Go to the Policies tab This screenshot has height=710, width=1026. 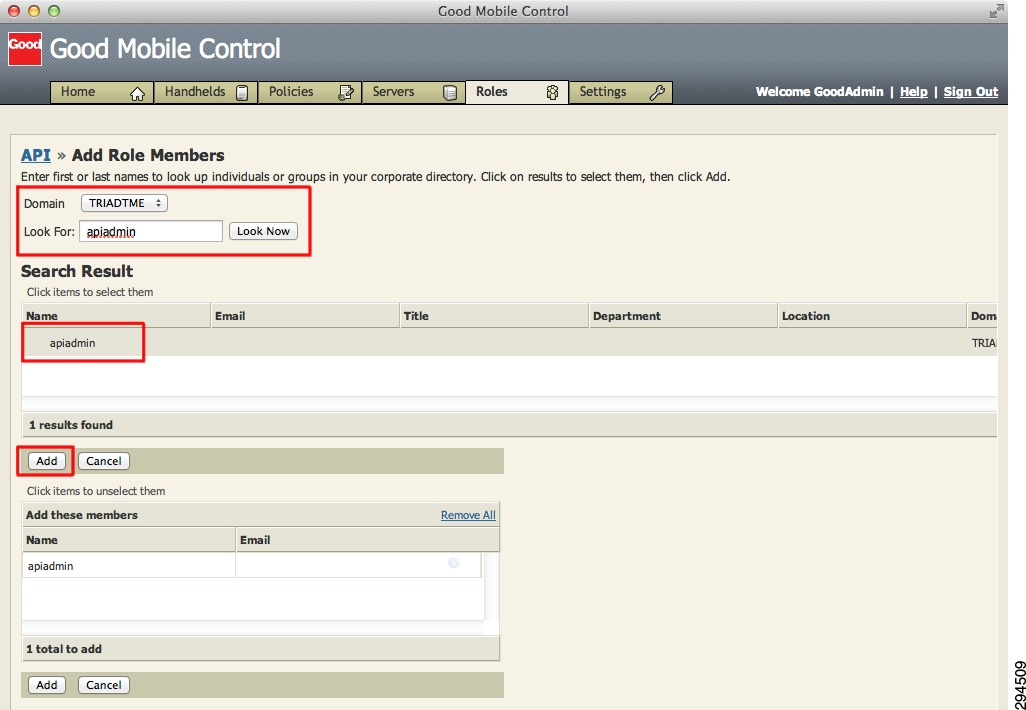310,92
